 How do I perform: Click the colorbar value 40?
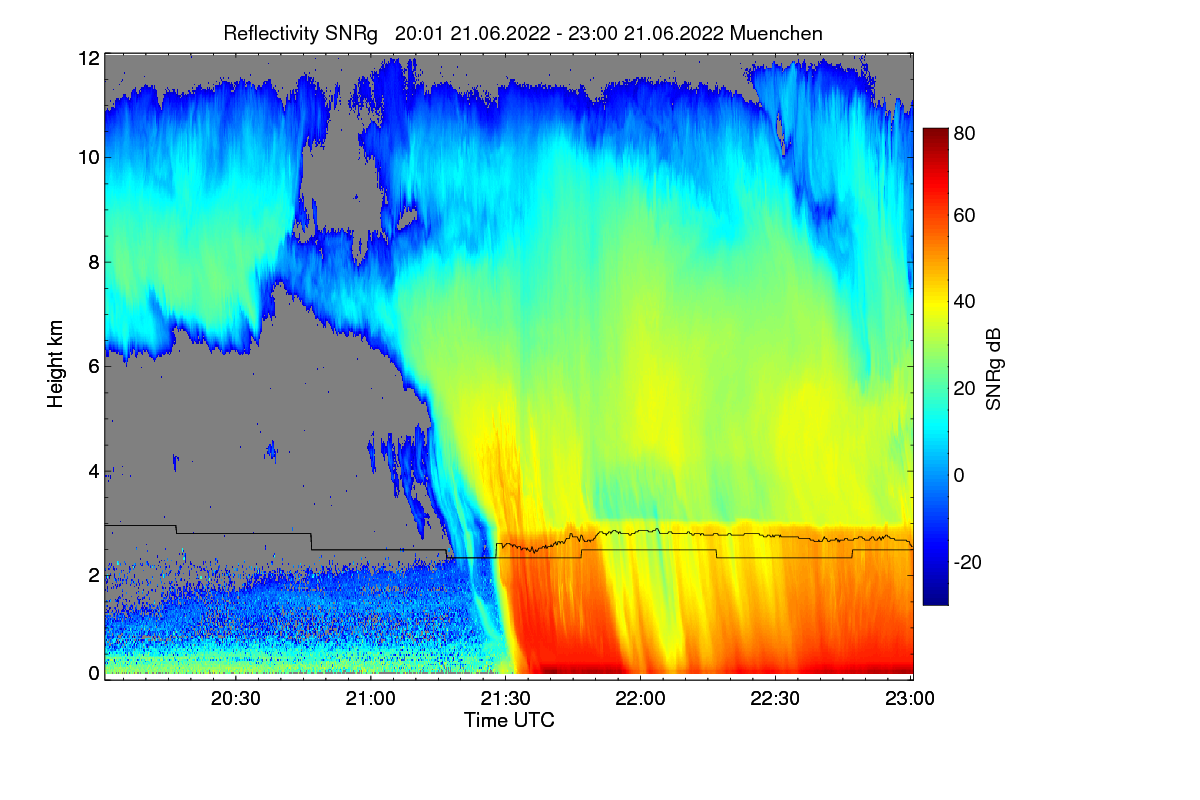(x=965, y=301)
